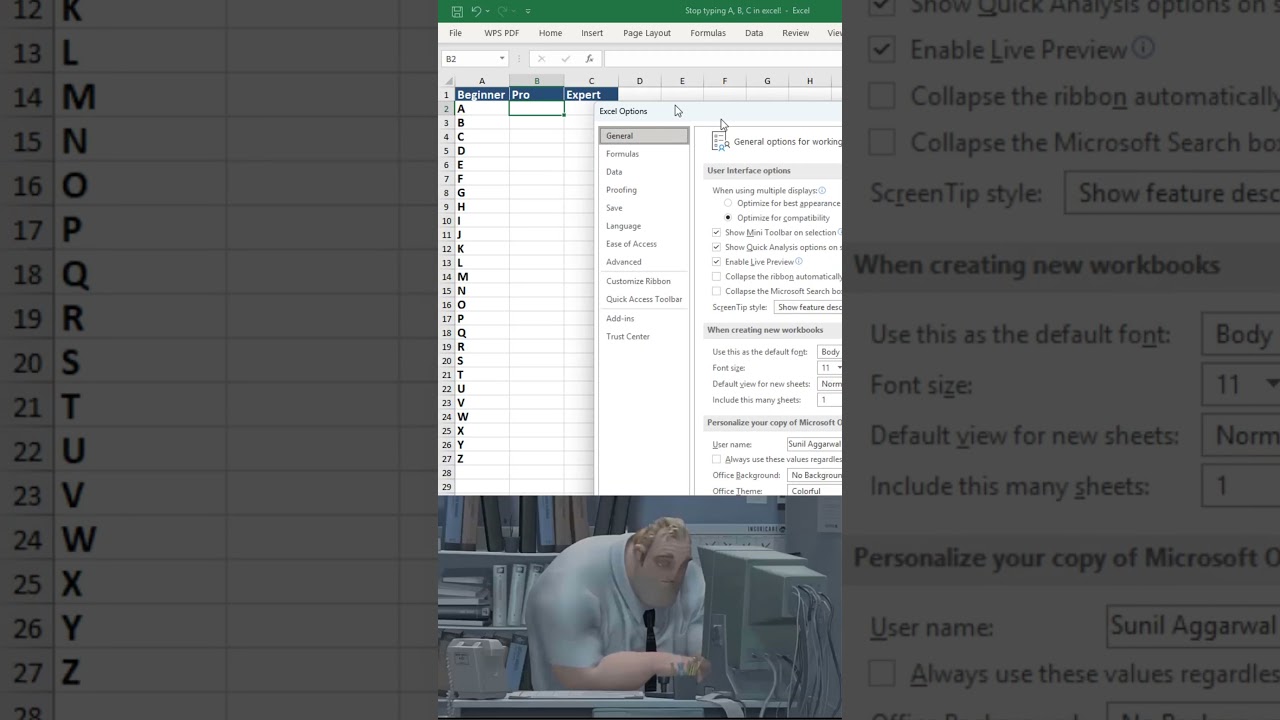Select Optimize for compatibility radio button
1280x720 pixels.
(728, 217)
